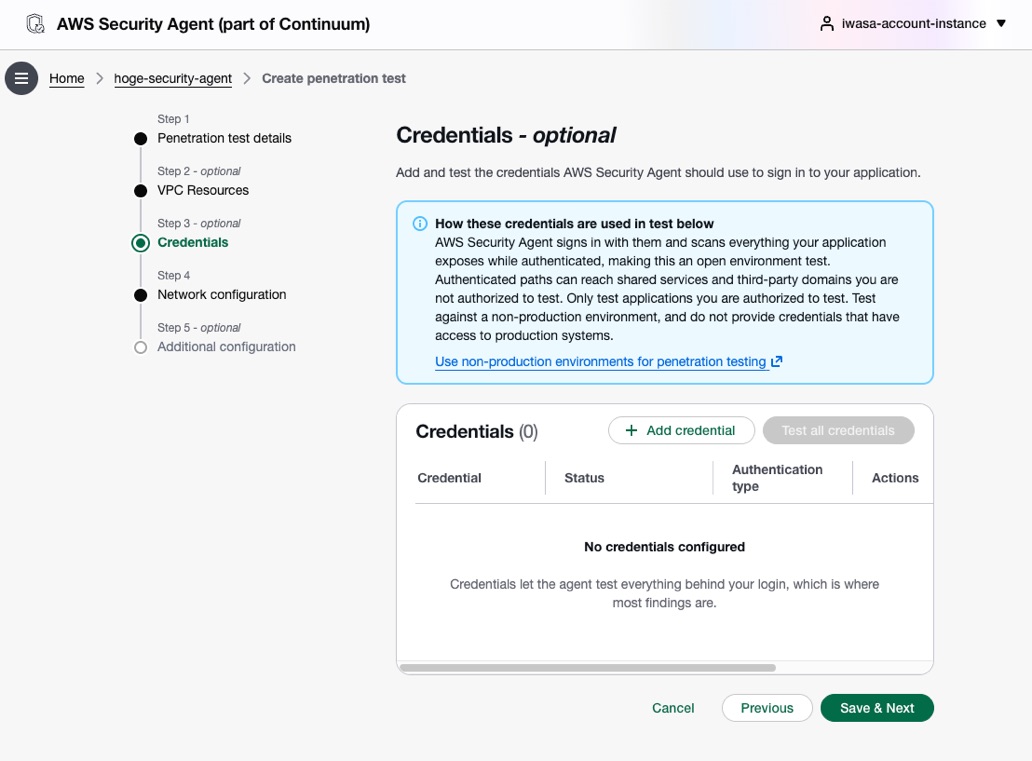The width and height of the screenshot is (1032, 761).
Task: Open the current Credentials step in wizard
Action: point(193,242)
